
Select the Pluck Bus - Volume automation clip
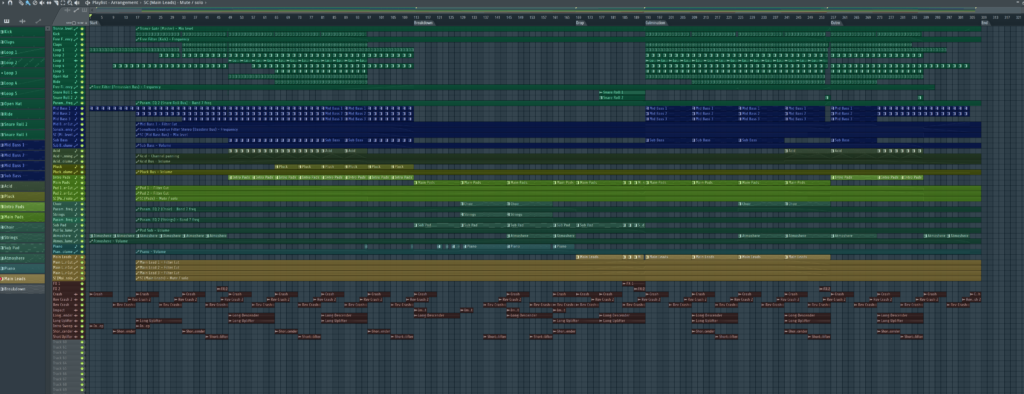[x=558, y=172]
